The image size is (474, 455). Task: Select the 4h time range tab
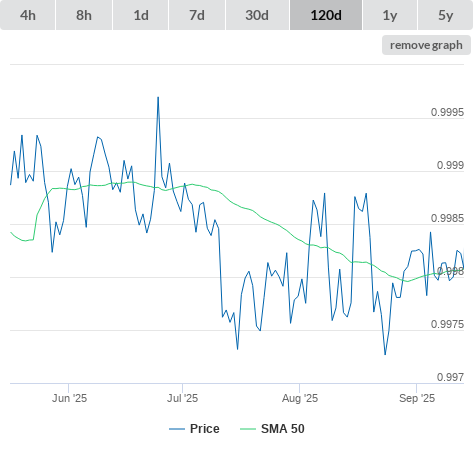tap(28, 15)
